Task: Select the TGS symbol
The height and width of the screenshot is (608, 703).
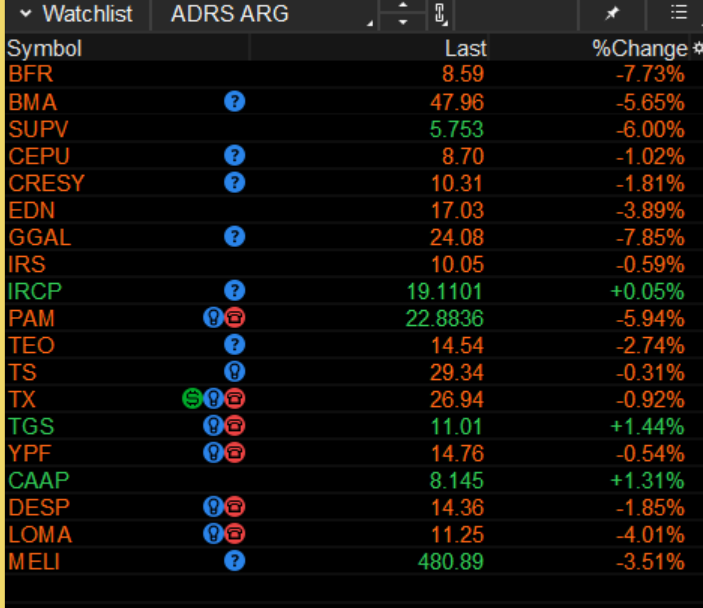Action: 31,426
